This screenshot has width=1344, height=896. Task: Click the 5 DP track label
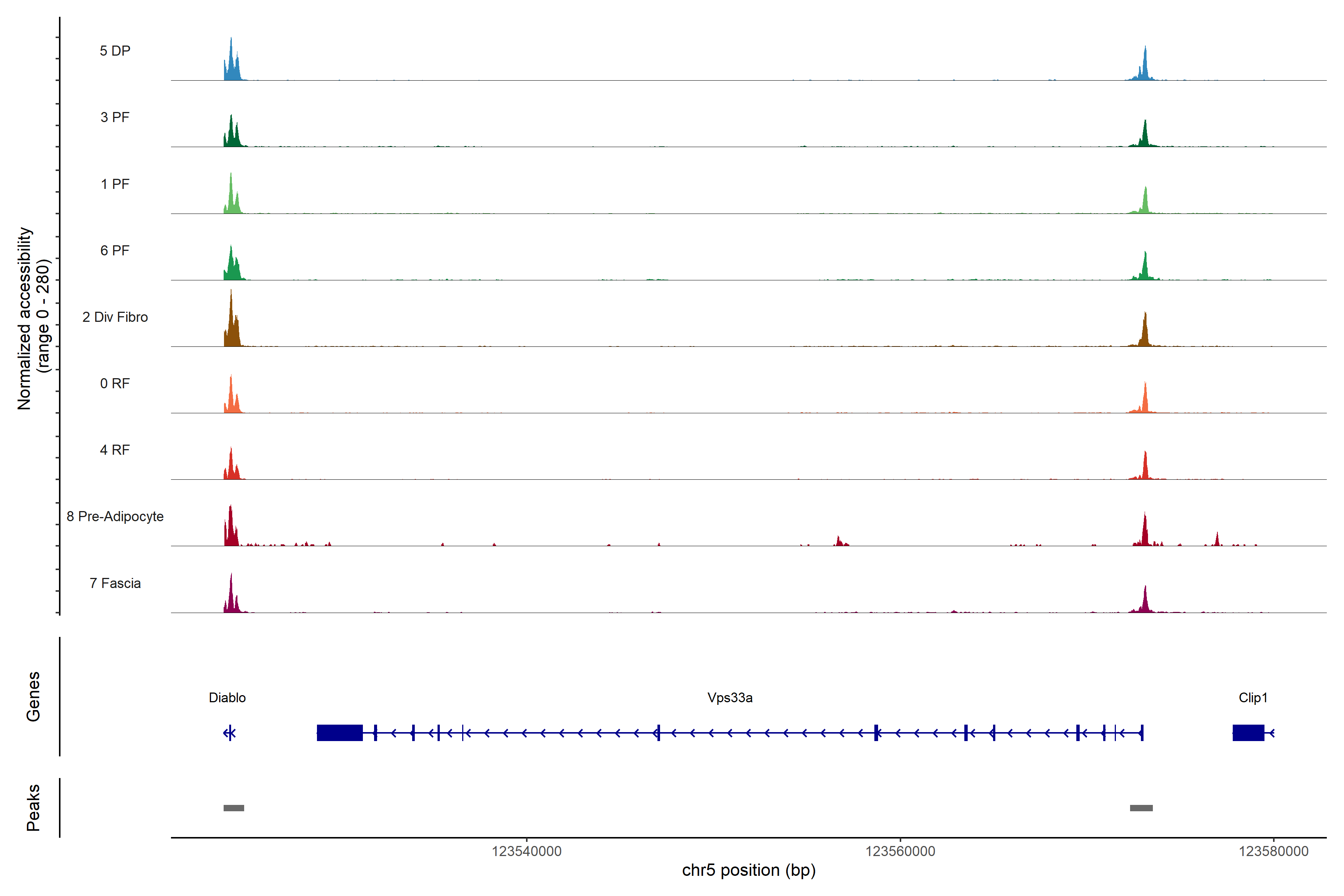point(115,51)
